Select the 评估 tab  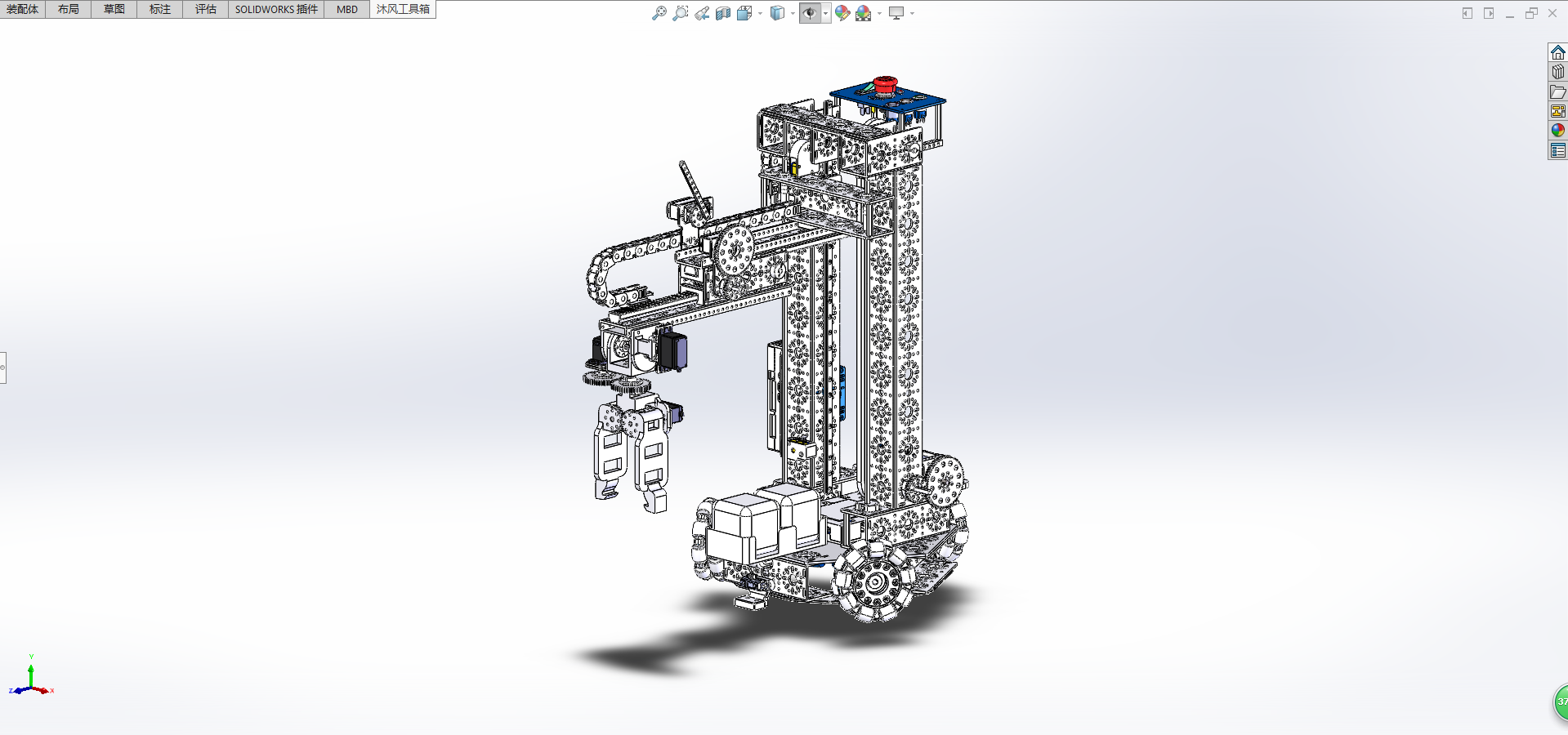pos(205,9)
